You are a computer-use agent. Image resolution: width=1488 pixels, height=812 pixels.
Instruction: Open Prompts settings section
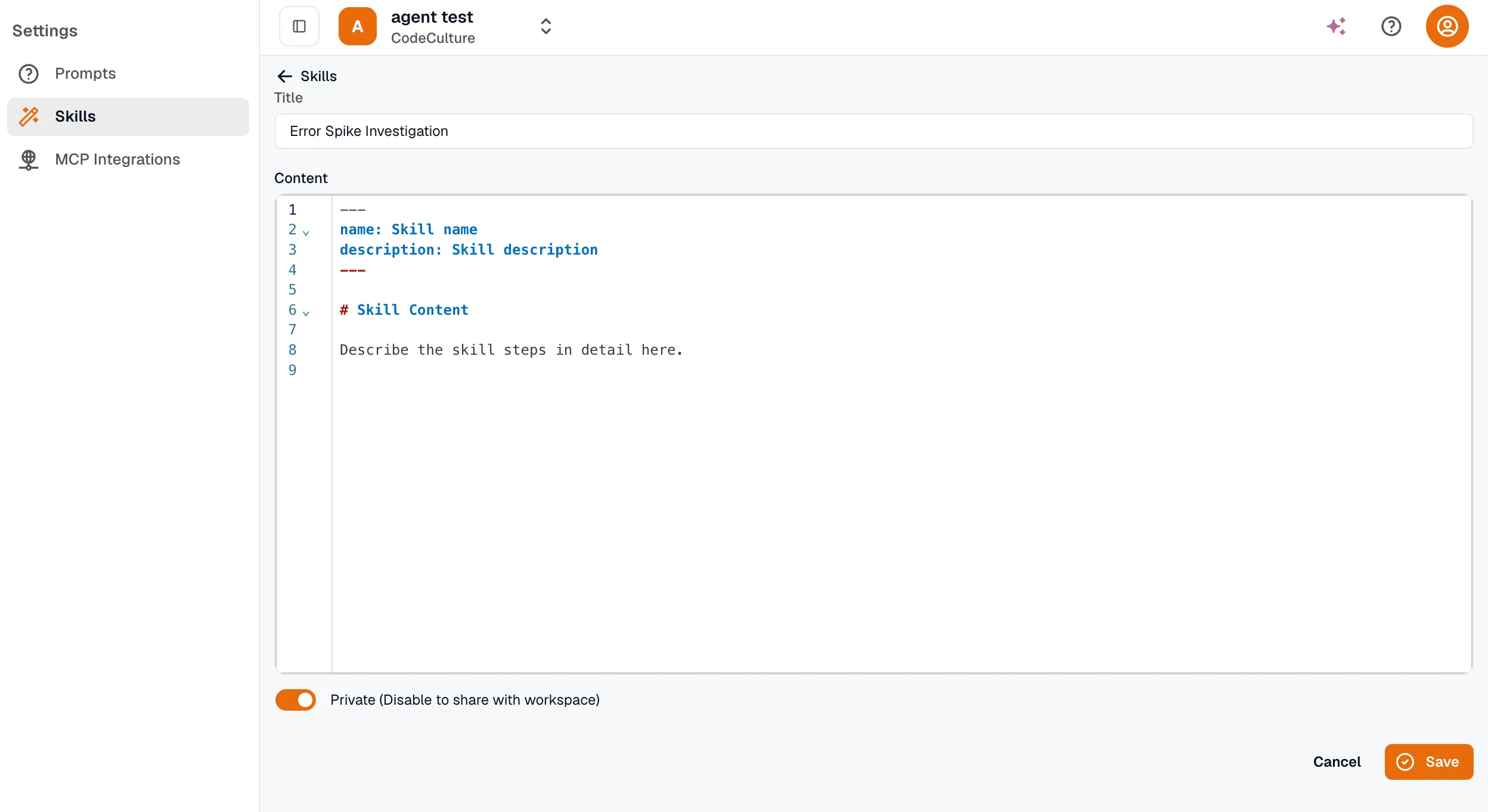pyautogui.click(x=128, y=73)
